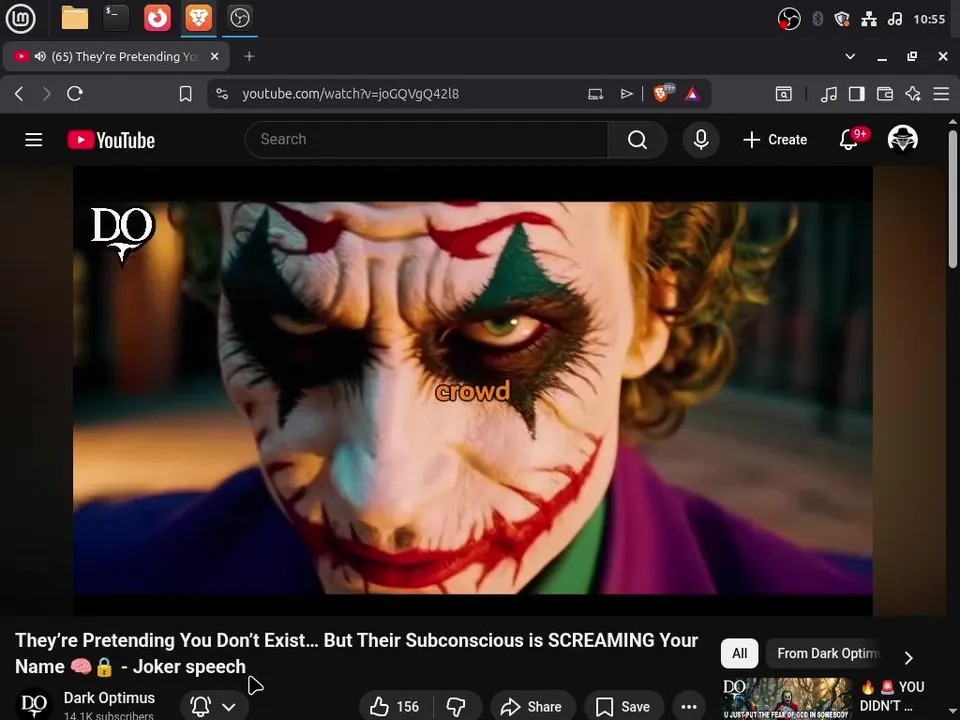Show next filter chips with arrow
Screen dimensions: 960x720
909,658
